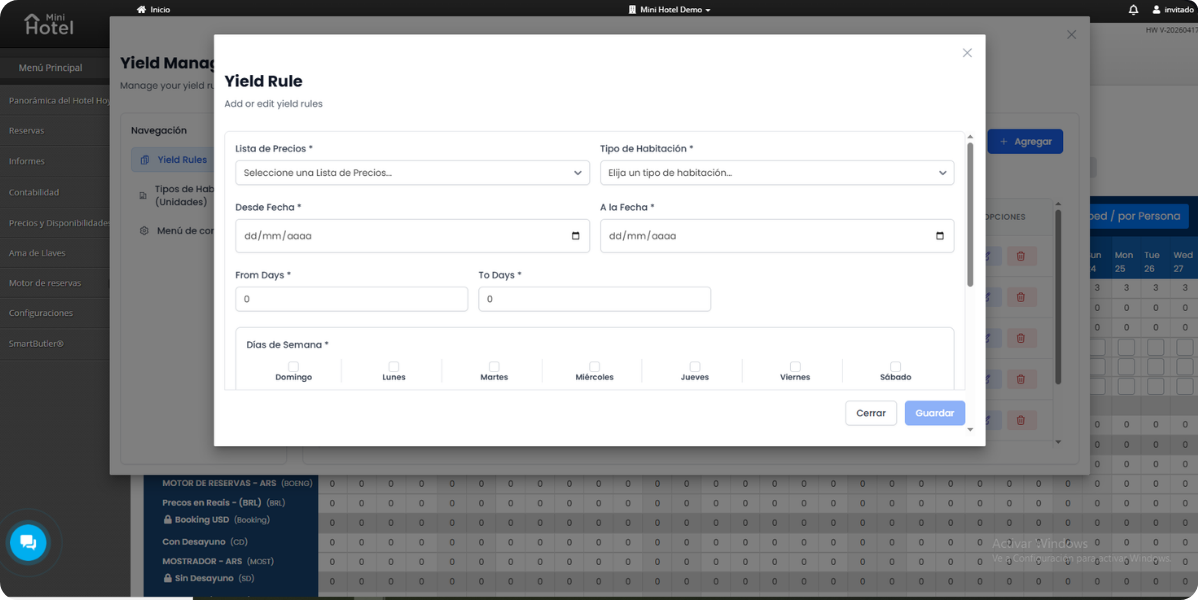Focus the Desde Fecha date field

point(412,236)
